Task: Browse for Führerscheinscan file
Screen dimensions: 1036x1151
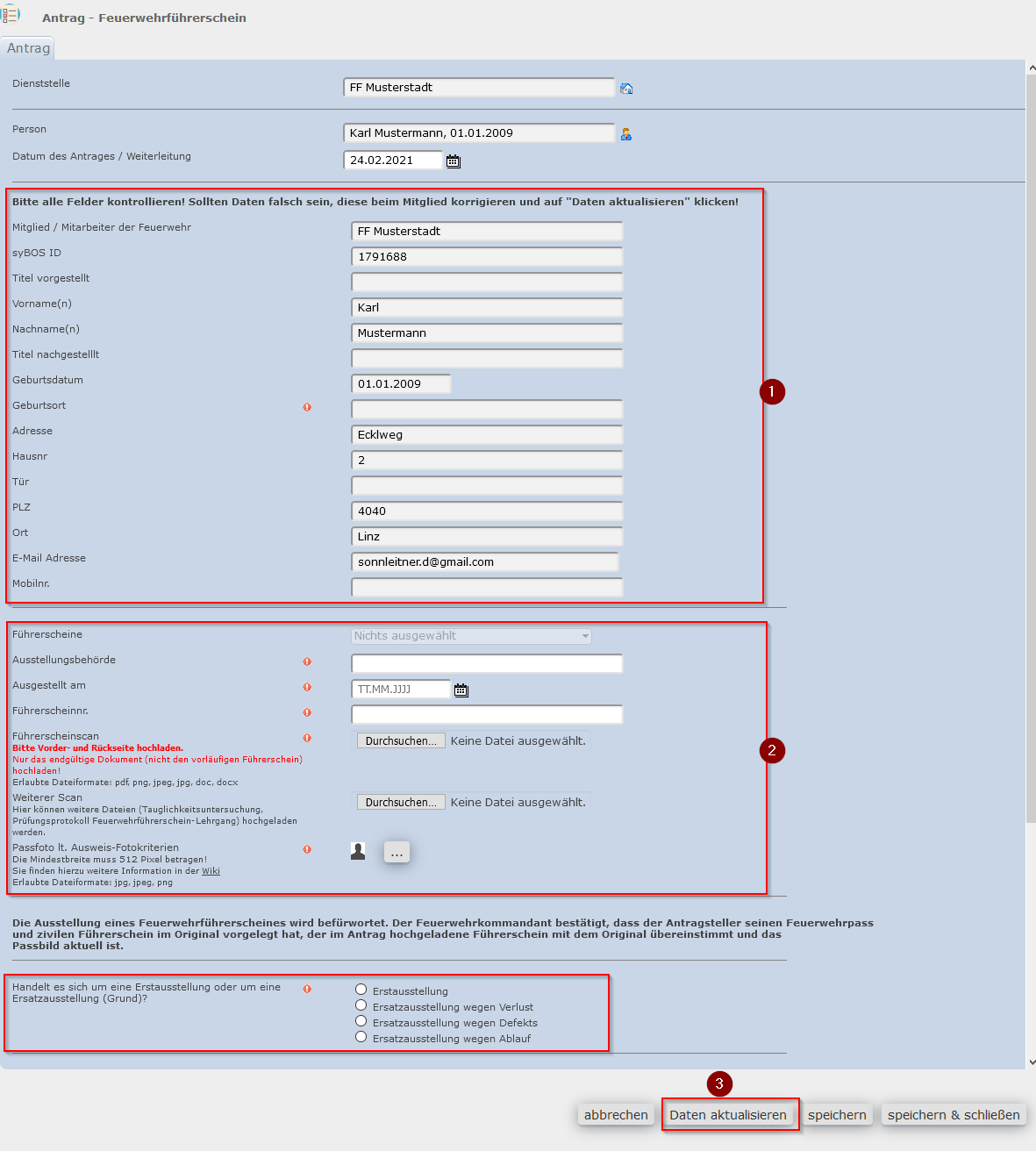Action: [401, 741]
